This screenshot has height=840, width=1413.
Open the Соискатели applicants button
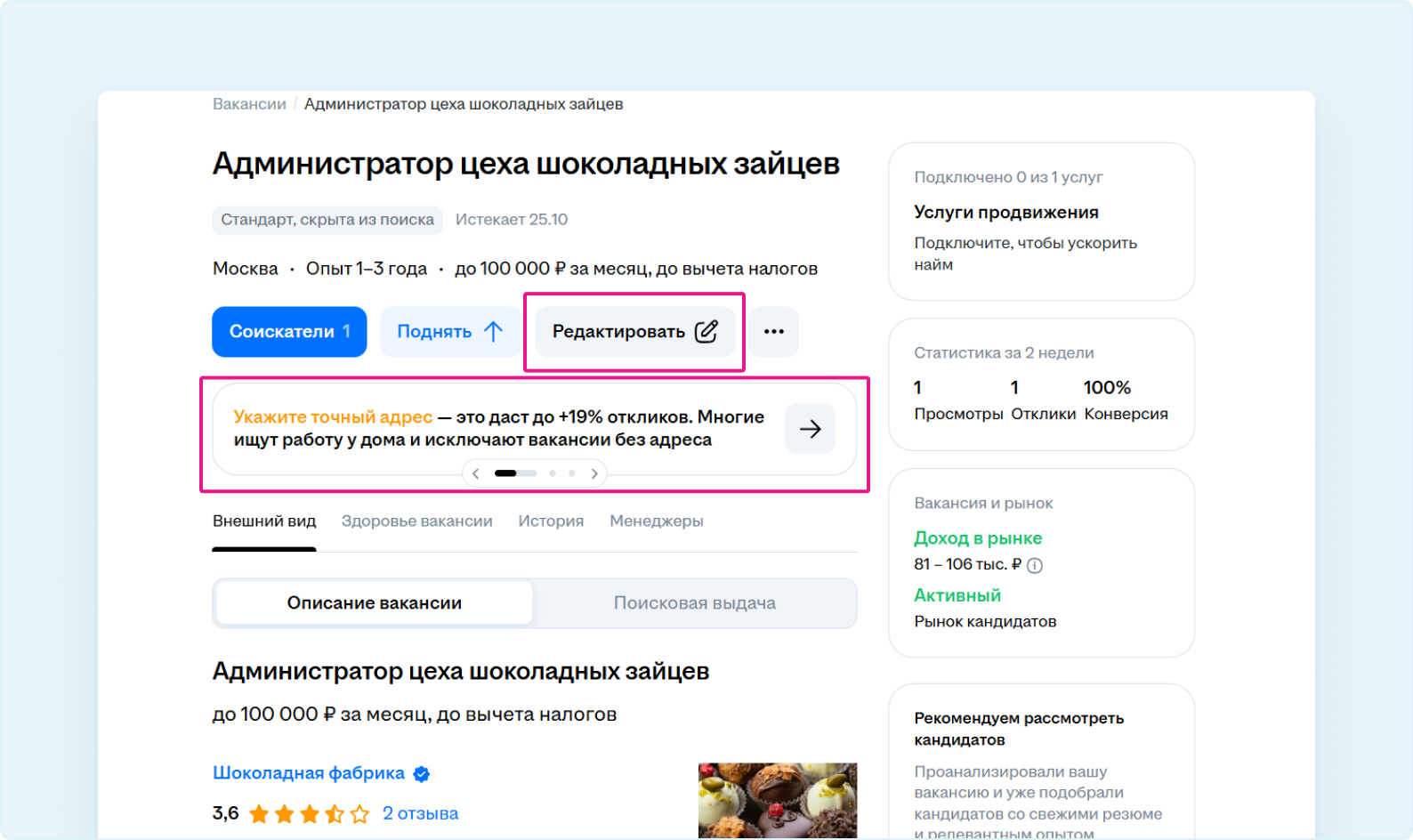tap(289, 332)
